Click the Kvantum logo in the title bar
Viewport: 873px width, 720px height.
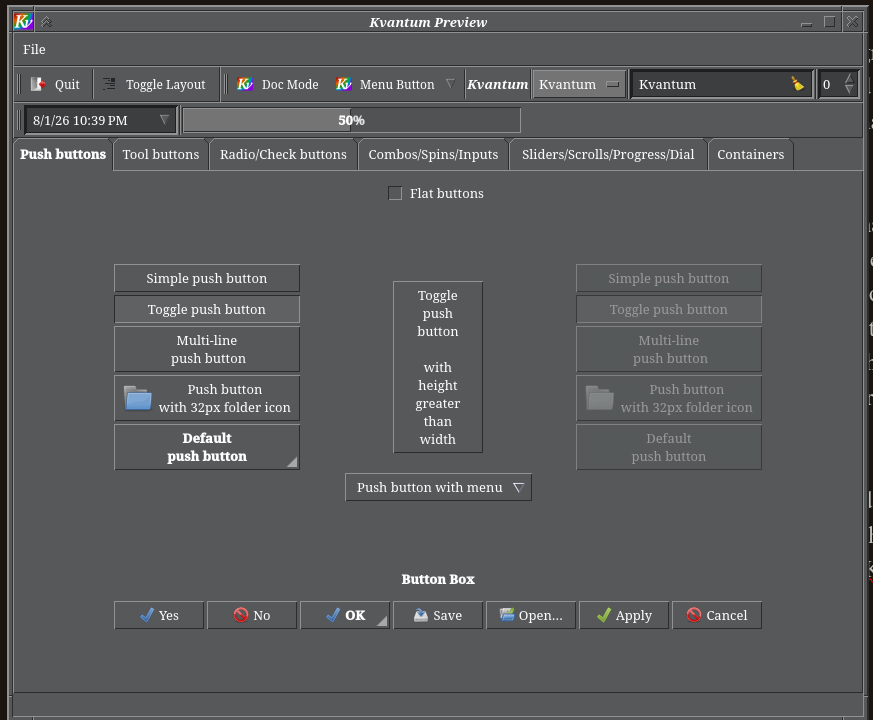pyautogui.click(x=23, y=22)
